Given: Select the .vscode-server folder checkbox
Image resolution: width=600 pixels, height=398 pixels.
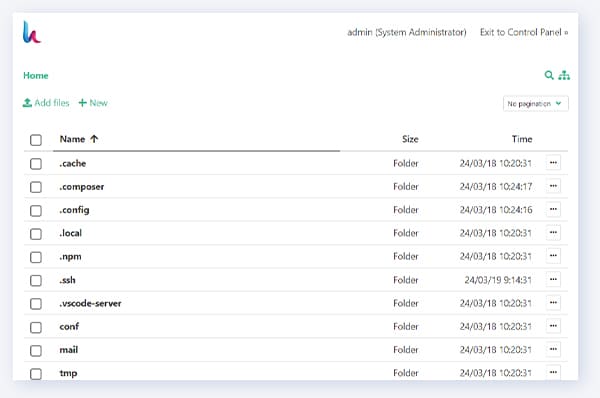Looking at the screenshot, I should [x=36, y=304].
